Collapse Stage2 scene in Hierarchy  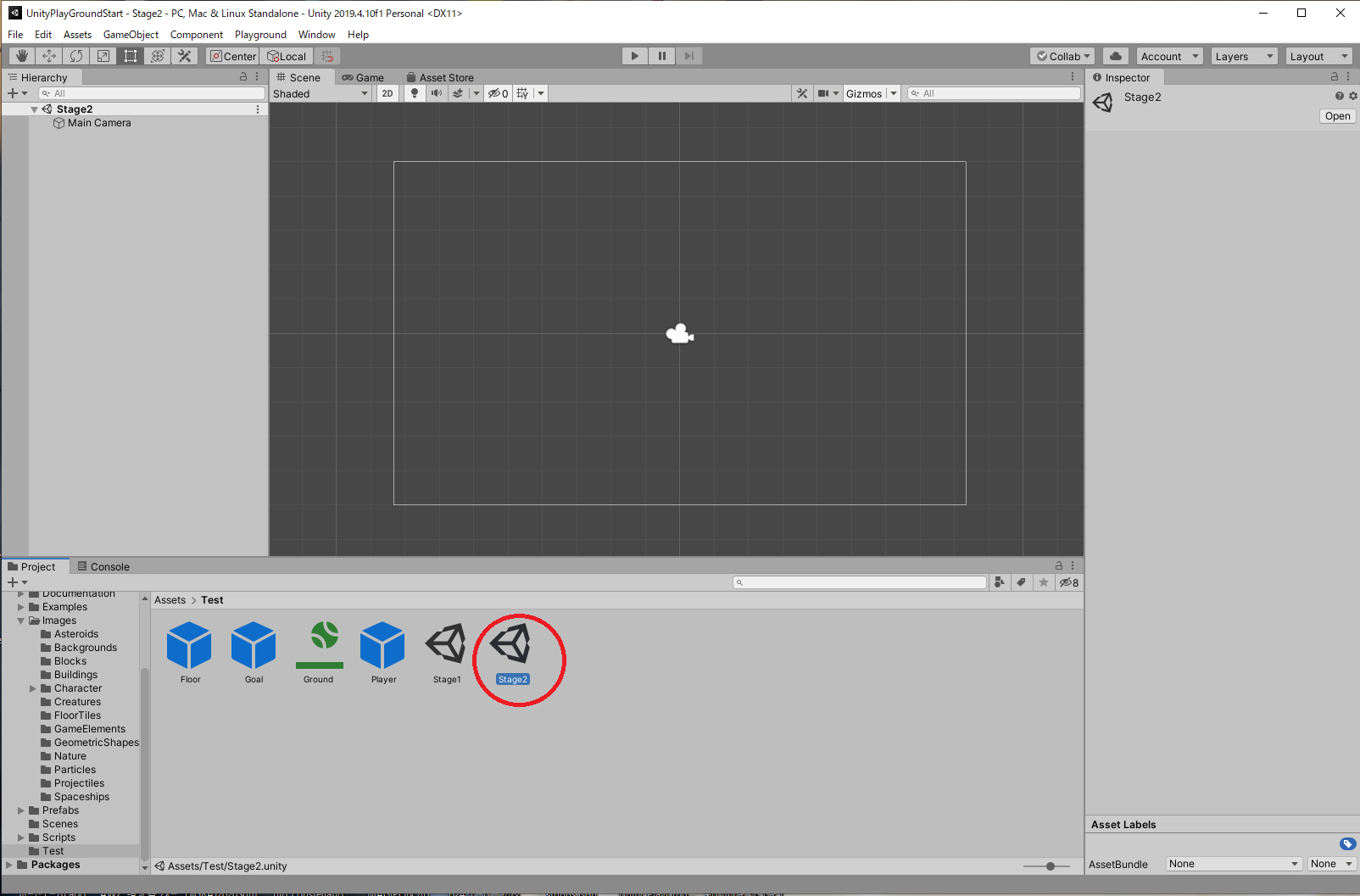click(34, 109)
